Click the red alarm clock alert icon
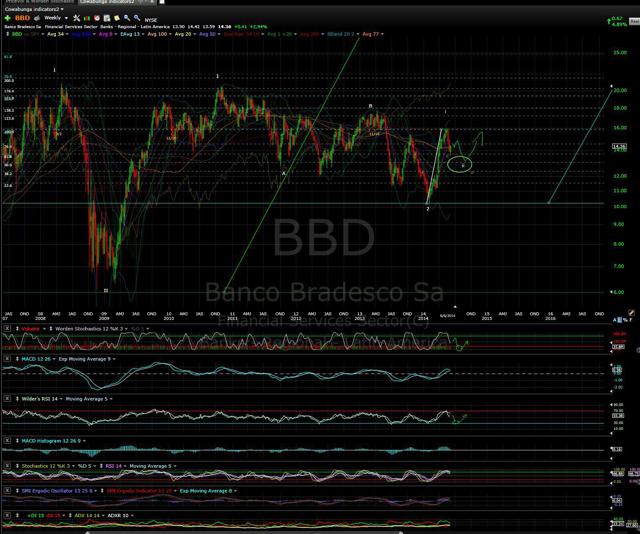The width and height of the screenshot is (640, 534). click(97, 18)
